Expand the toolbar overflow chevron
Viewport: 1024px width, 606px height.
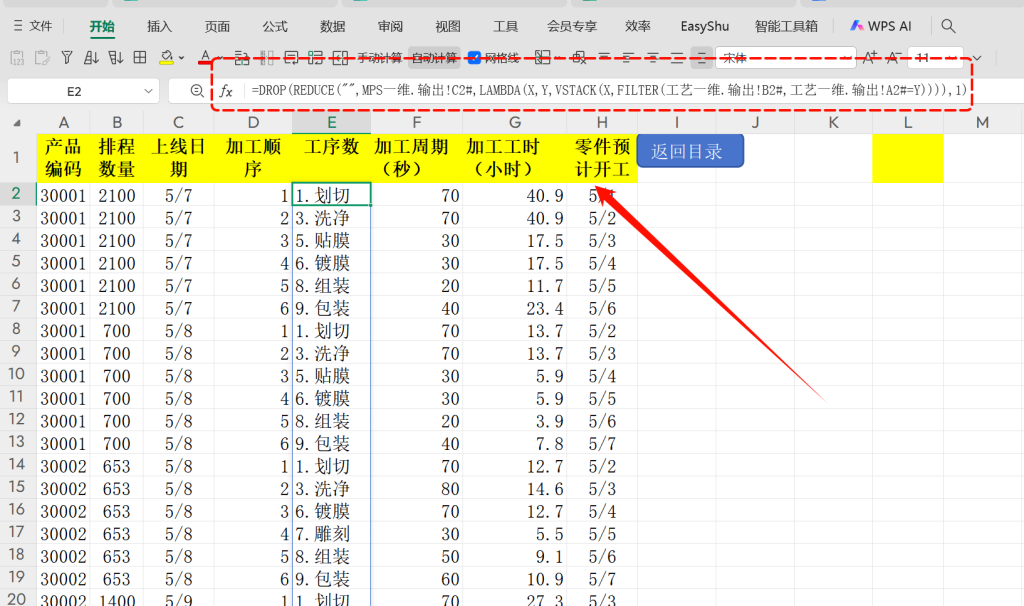click(977, 58)
